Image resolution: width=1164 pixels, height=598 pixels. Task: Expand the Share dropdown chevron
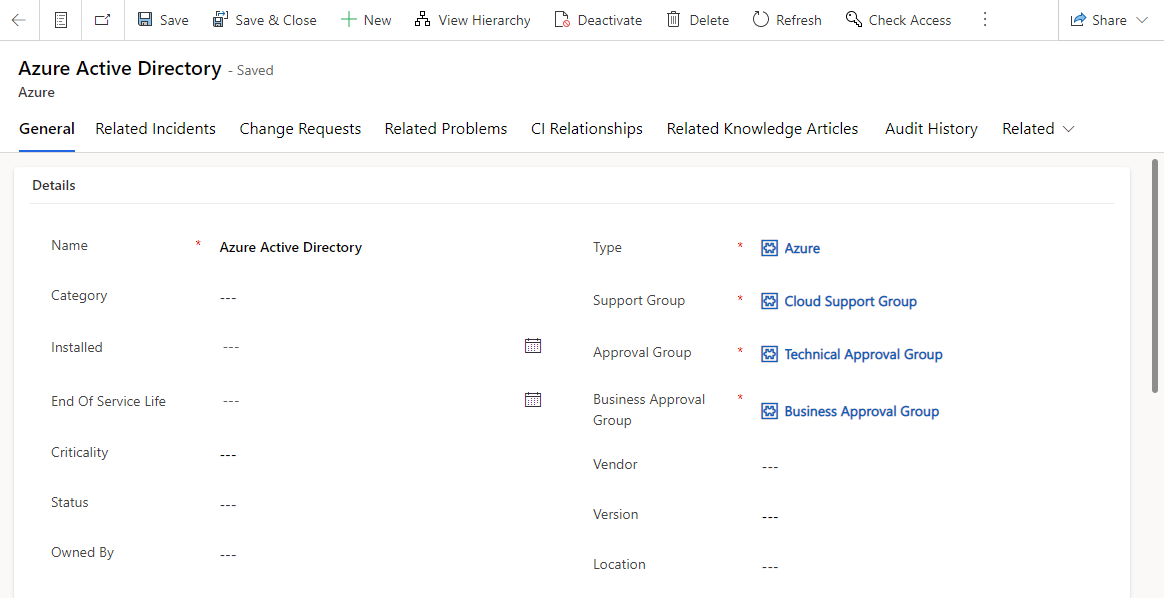click(1142, 20)
